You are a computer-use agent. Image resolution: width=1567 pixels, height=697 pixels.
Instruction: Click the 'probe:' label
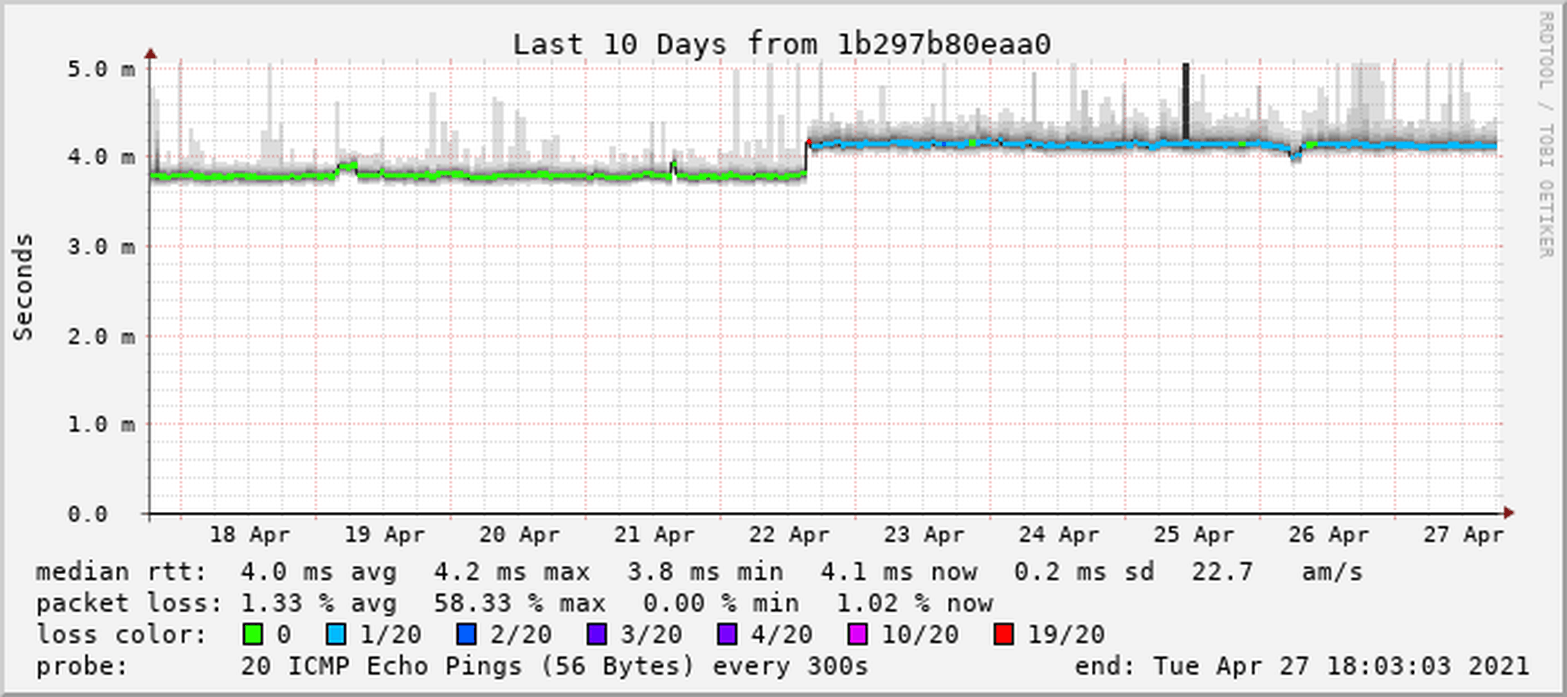click(x=82, y=666)
